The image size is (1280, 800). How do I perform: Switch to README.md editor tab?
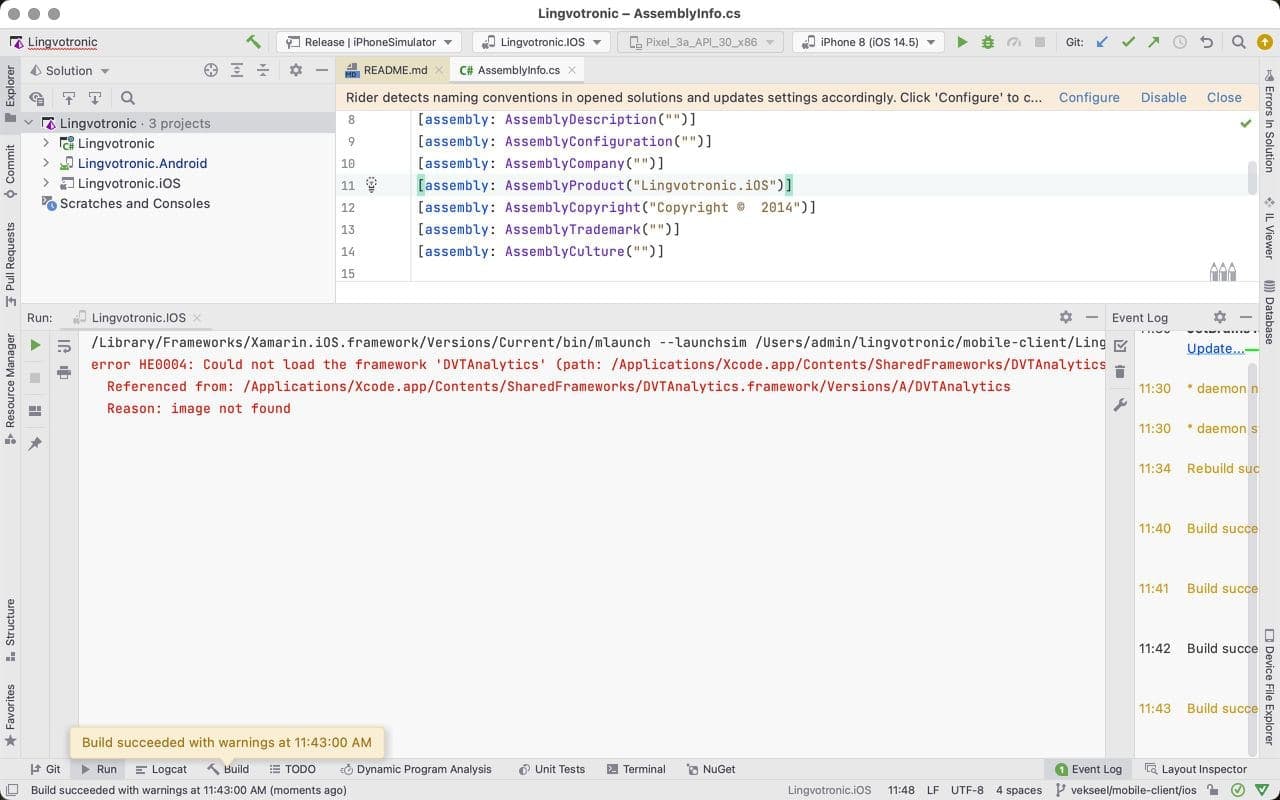394,70
